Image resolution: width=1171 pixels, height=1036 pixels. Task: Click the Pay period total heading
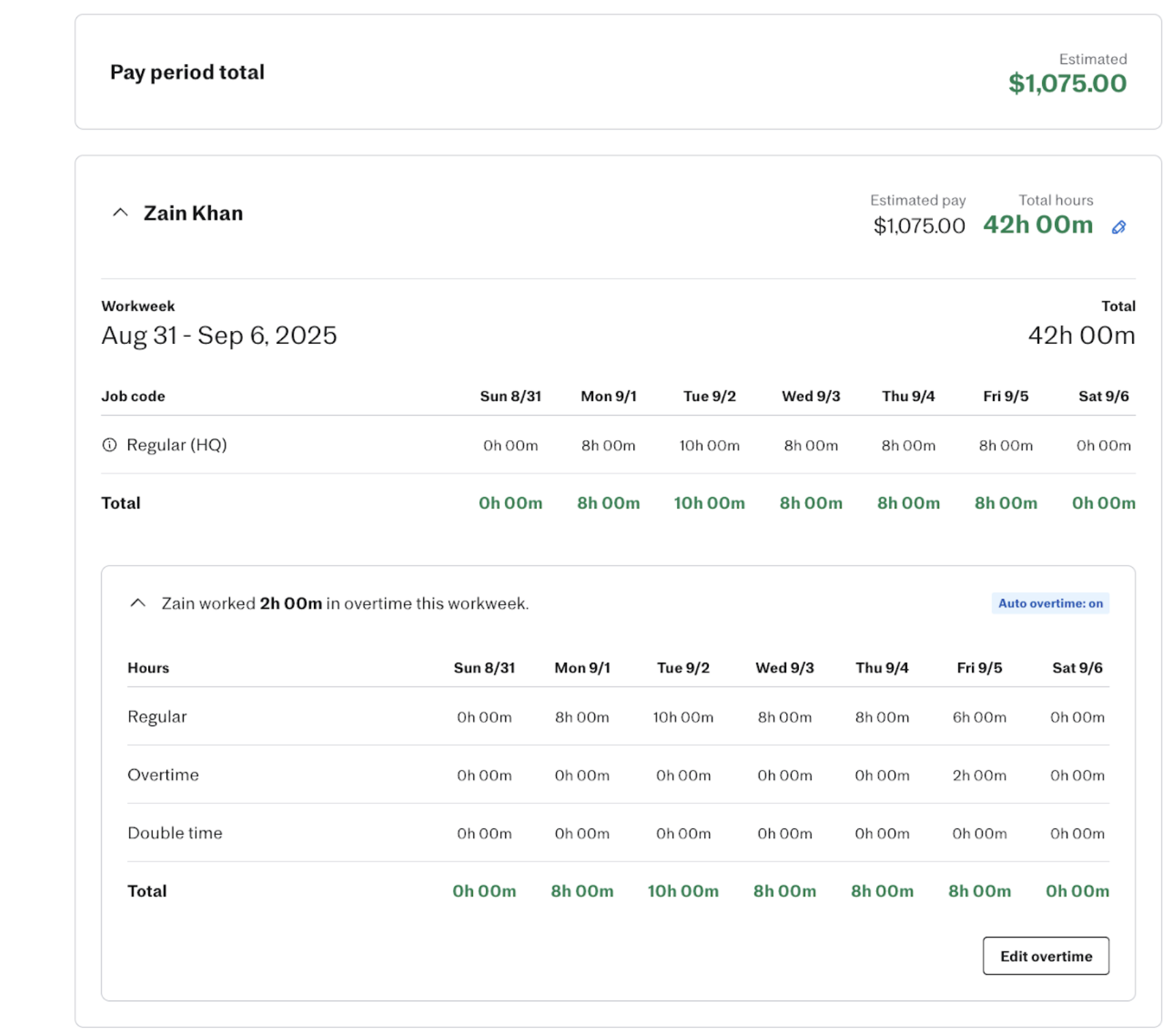pyautogui.click(x=187, y=72)
